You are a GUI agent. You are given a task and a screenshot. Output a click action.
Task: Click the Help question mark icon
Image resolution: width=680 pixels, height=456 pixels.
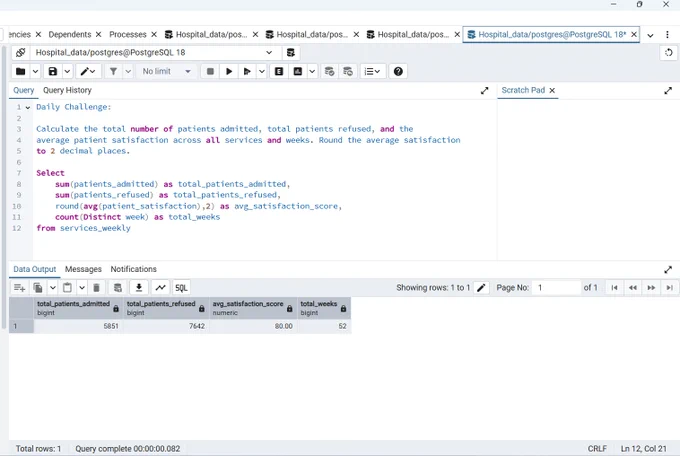398,71
